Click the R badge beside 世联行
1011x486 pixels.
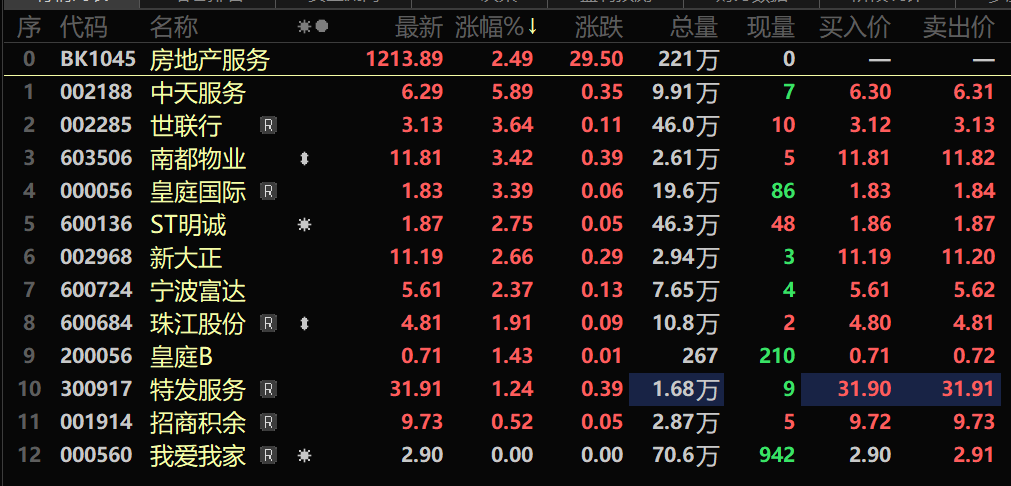tap(268, 125)
